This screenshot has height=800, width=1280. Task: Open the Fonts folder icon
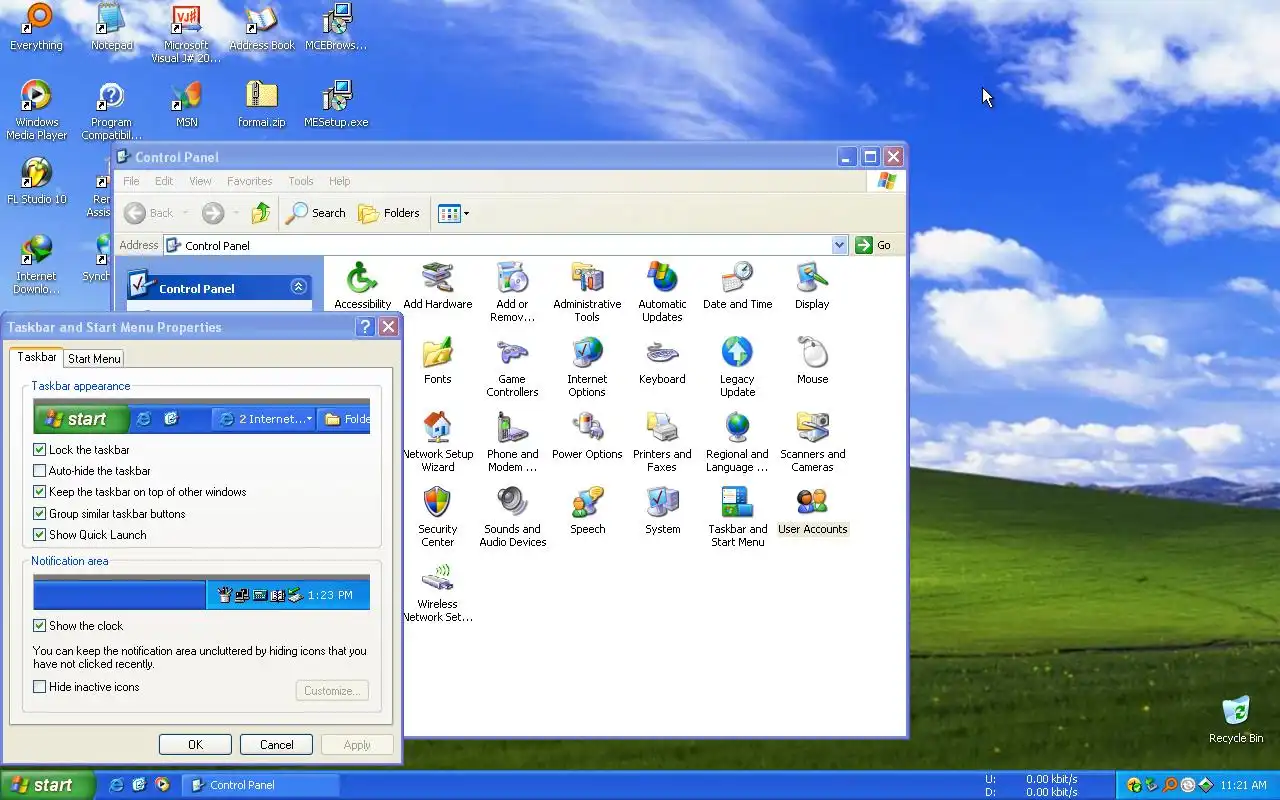[437, 360]
